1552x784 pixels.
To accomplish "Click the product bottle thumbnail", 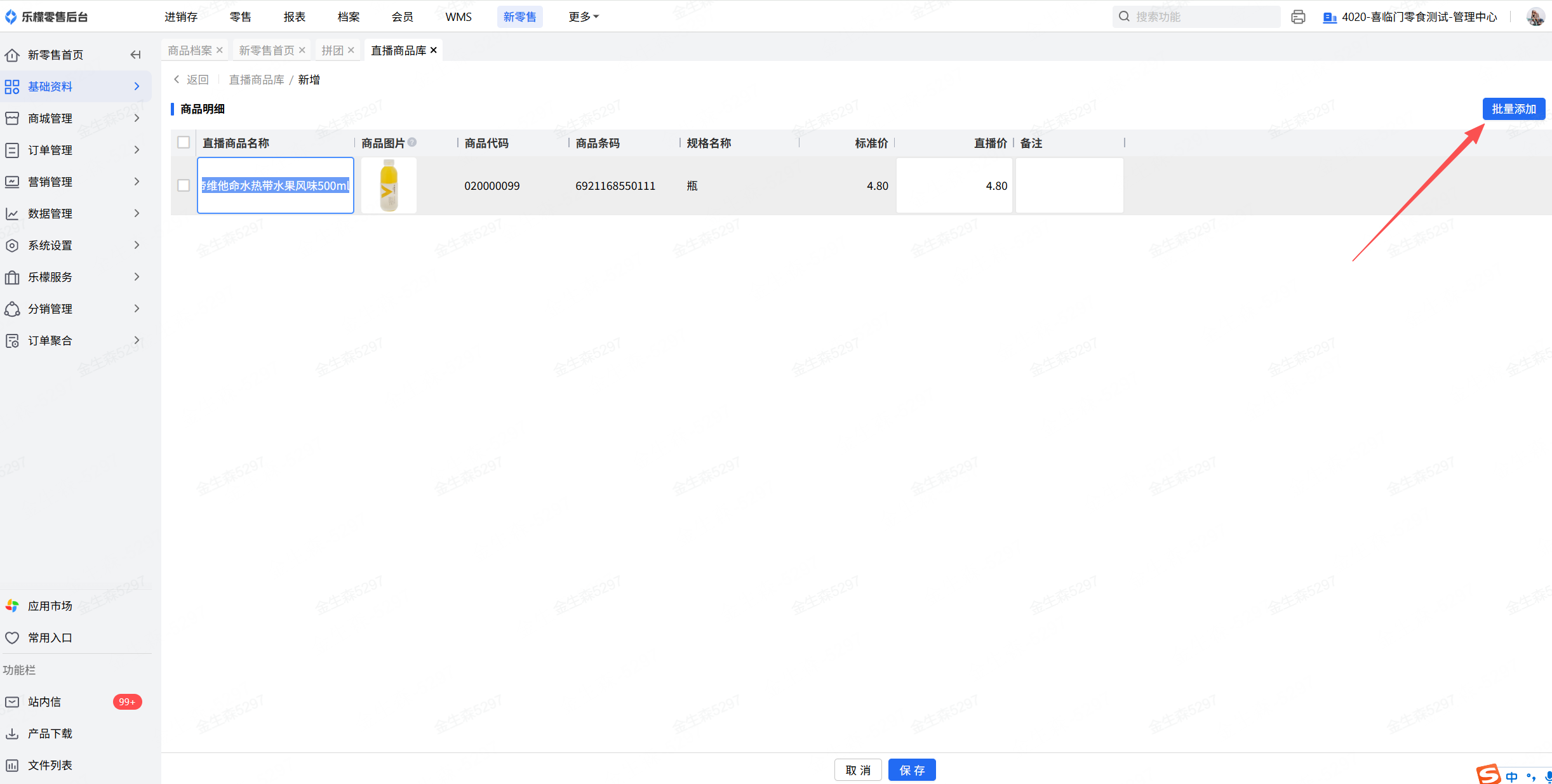I will pyautogui.click(x=389, y=185).
